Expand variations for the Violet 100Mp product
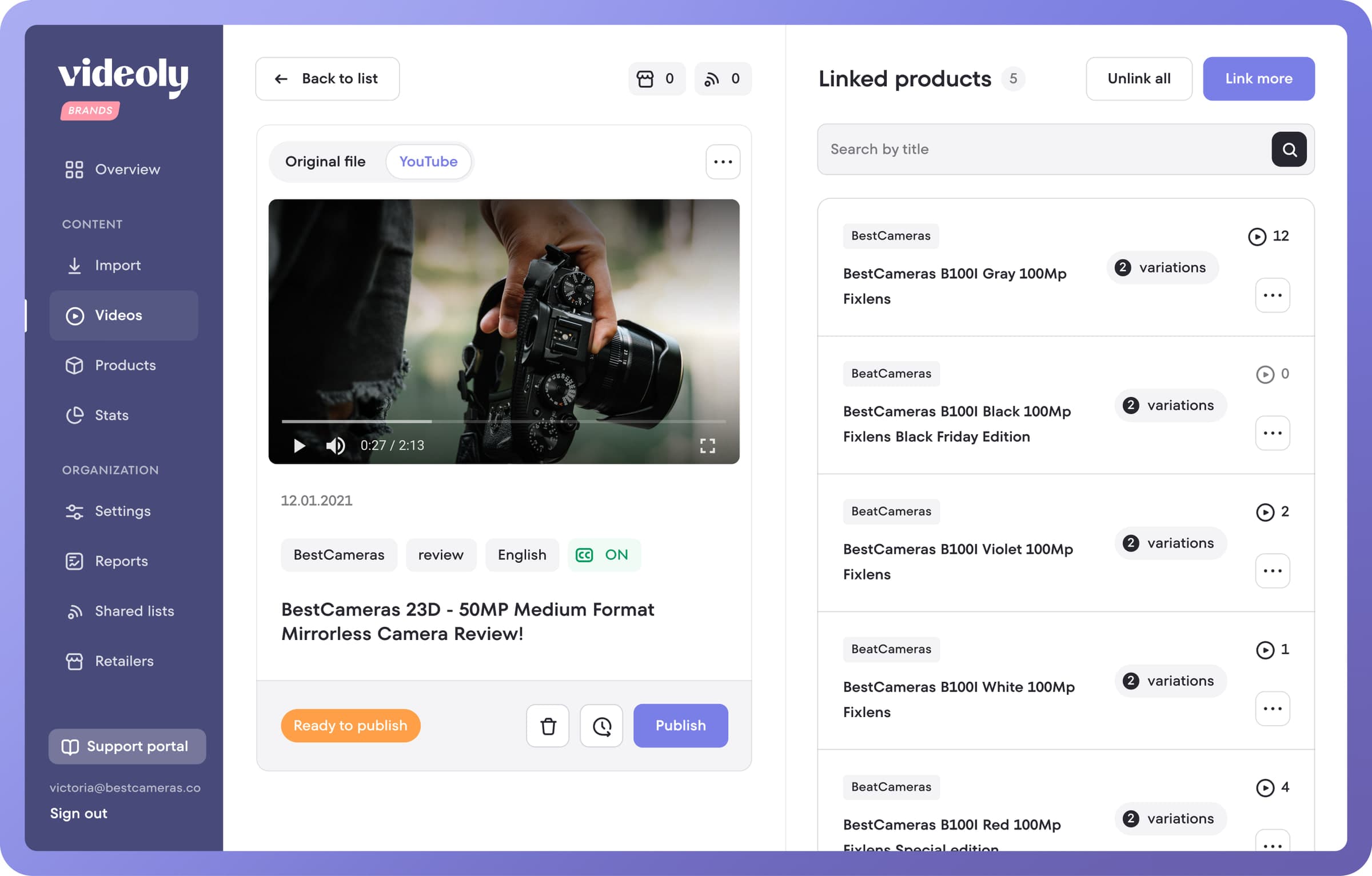1372x876 pixels. 1170,543
